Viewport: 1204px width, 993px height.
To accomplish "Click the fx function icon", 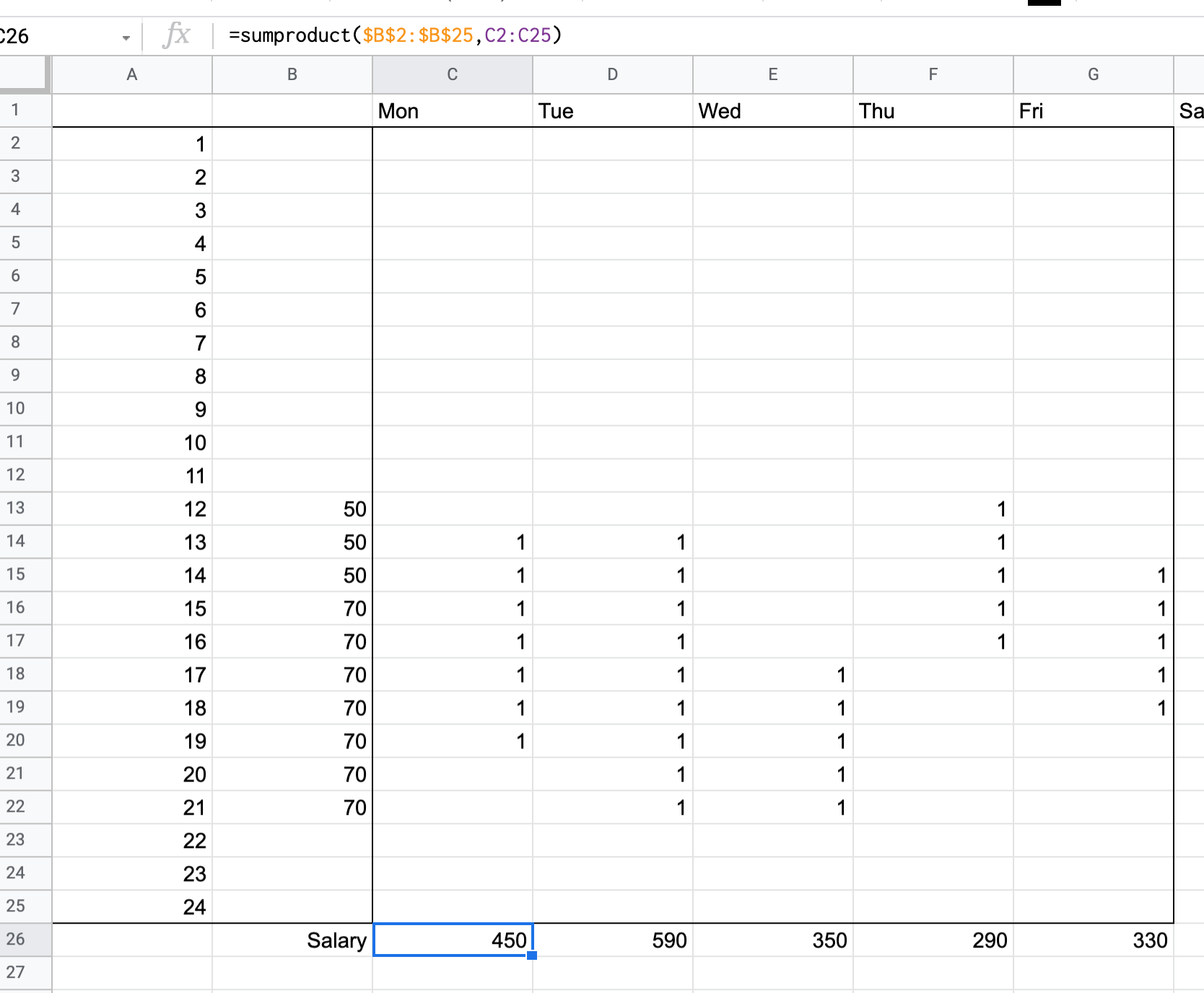I will click(177, 35).
